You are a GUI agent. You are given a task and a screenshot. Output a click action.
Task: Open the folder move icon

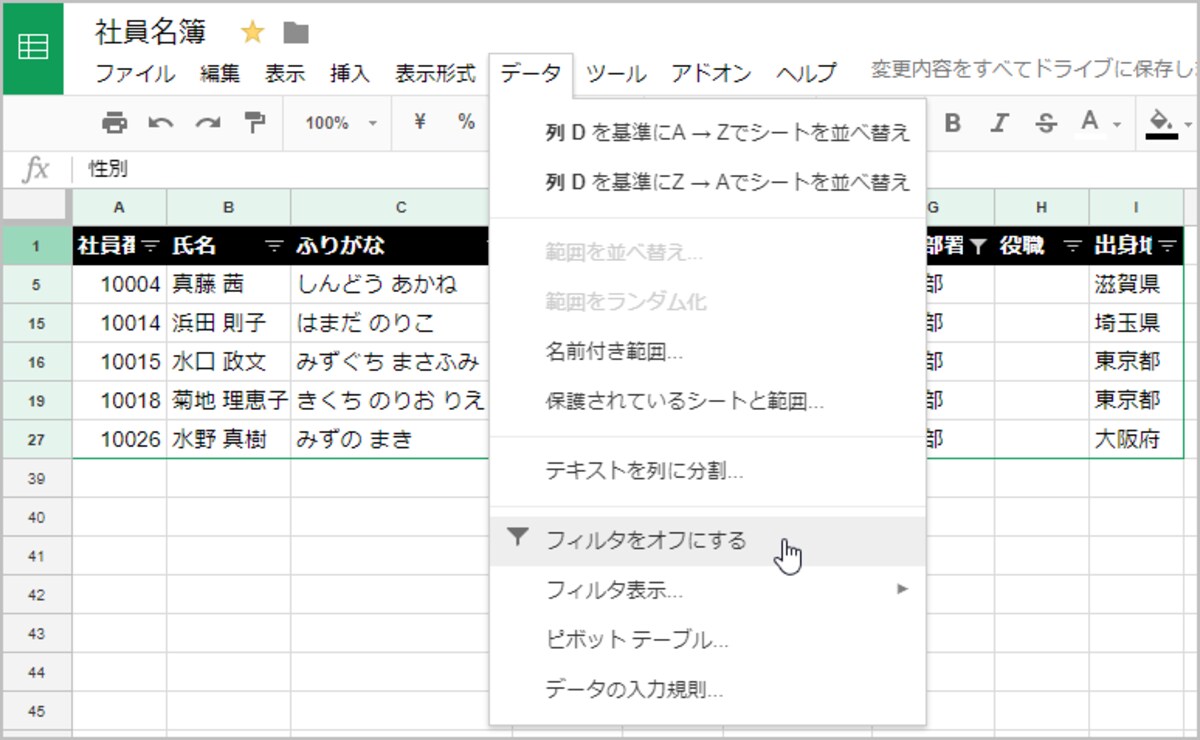tap(295, 33)
